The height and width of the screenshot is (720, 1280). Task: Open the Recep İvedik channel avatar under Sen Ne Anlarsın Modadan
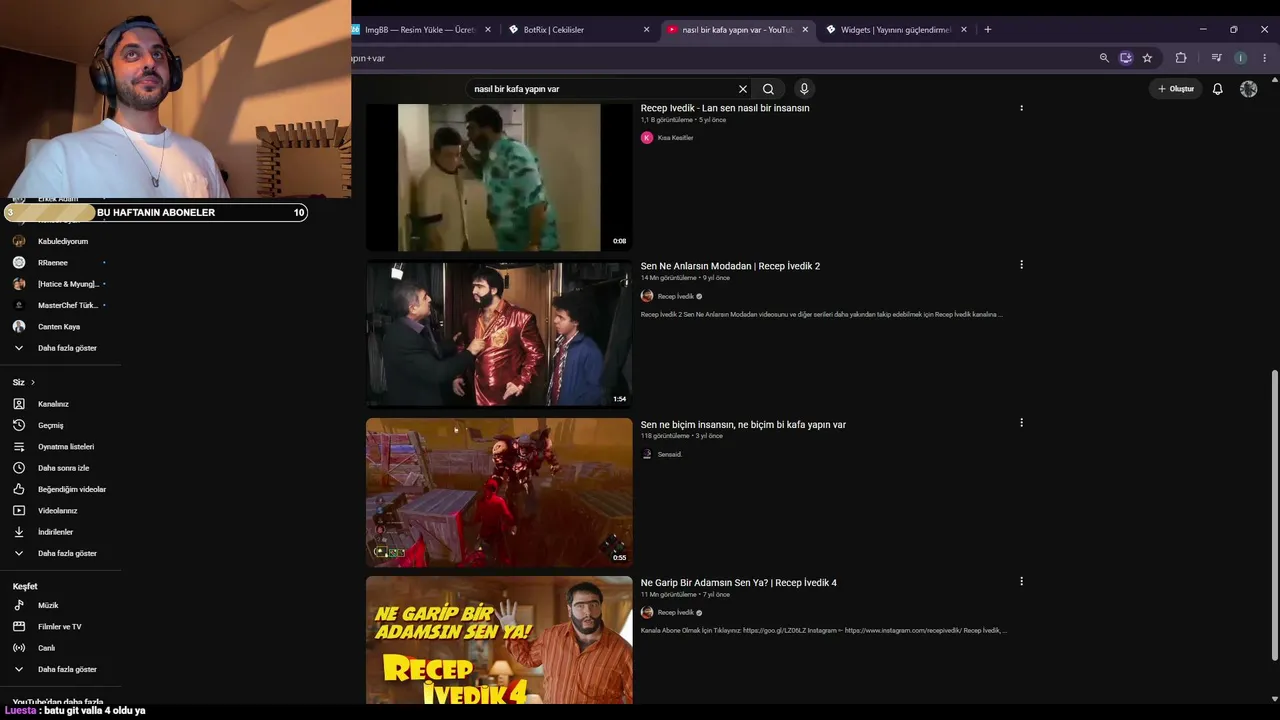(x=647, y=296)
